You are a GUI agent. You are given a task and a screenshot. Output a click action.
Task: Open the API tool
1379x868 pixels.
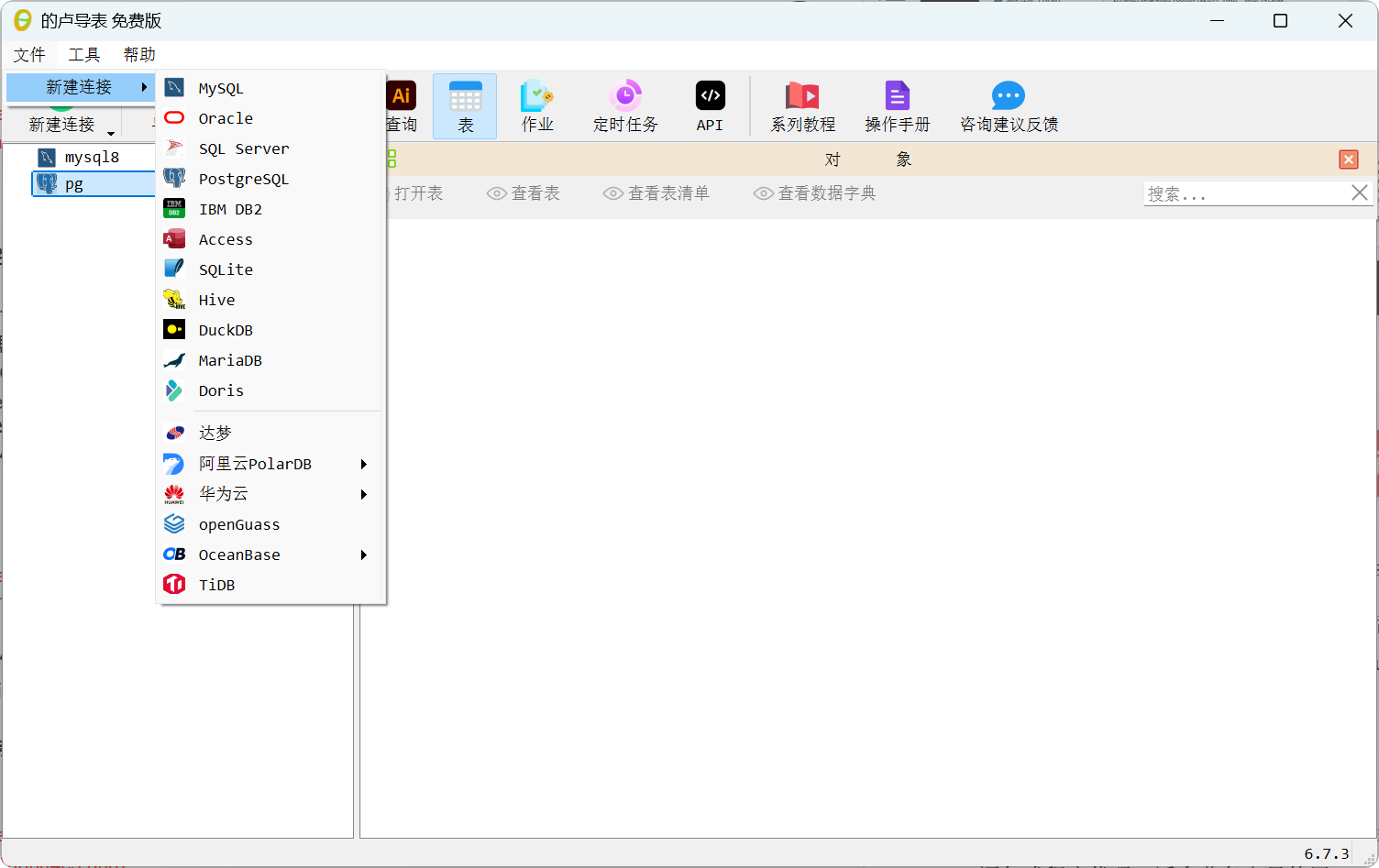click(x=710, y=106)
